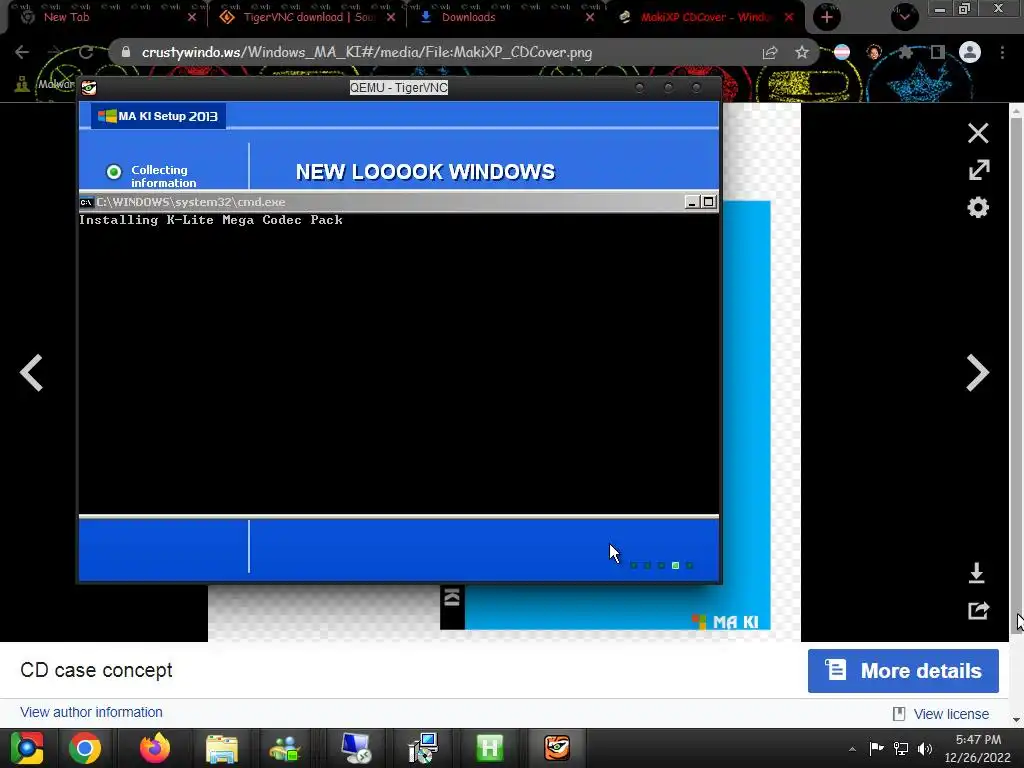
Task: Open the green H taskbar app
Action: point(490,748)
